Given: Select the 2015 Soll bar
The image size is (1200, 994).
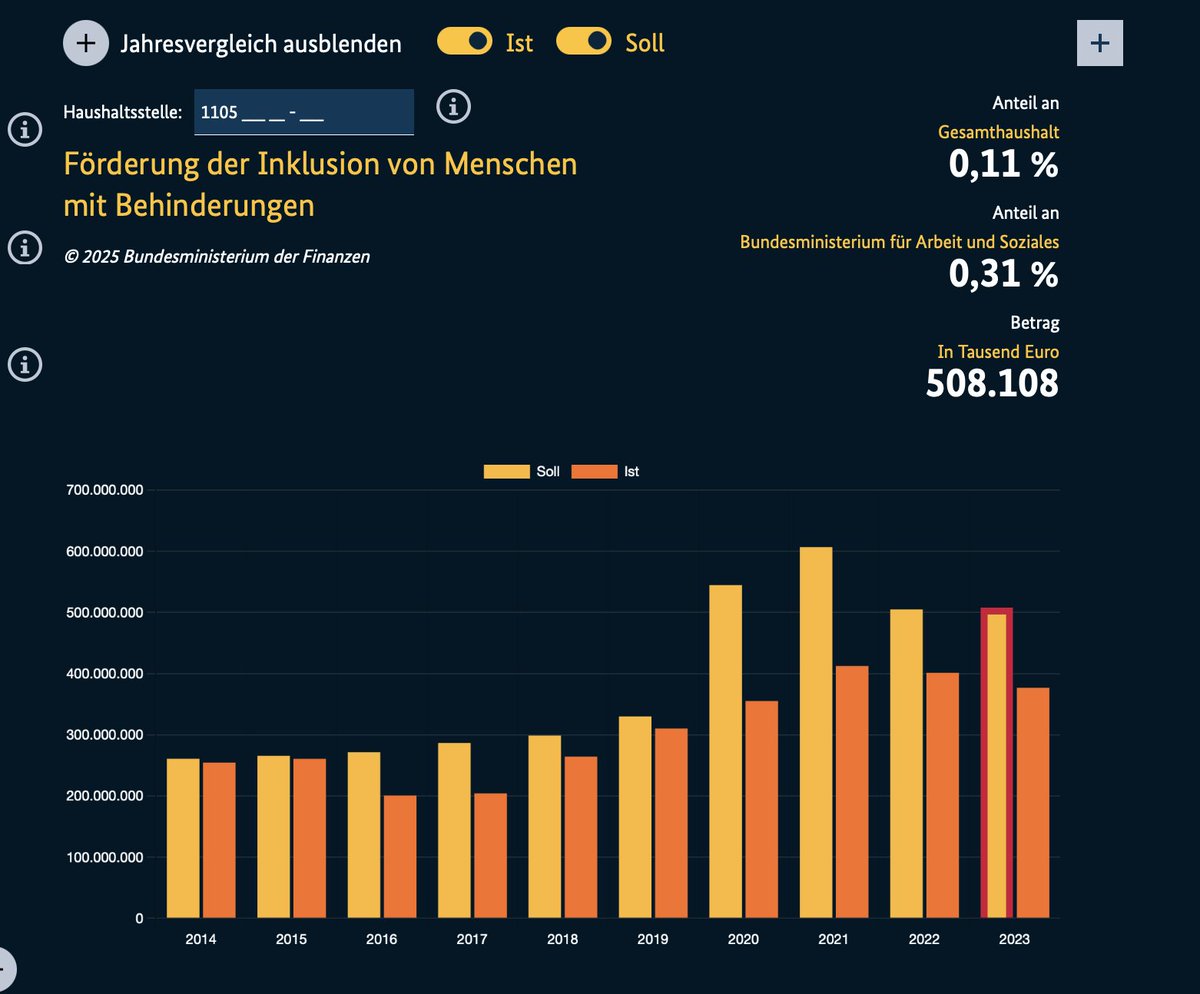Looking at the screenshot, I should (x=273, y=837).
